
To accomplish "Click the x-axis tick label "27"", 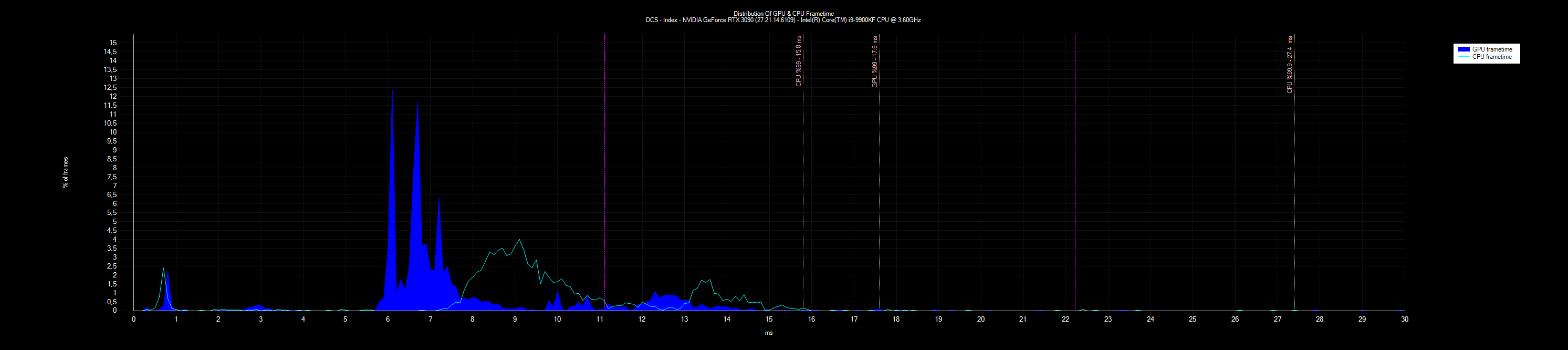I will click(1277, 320).
